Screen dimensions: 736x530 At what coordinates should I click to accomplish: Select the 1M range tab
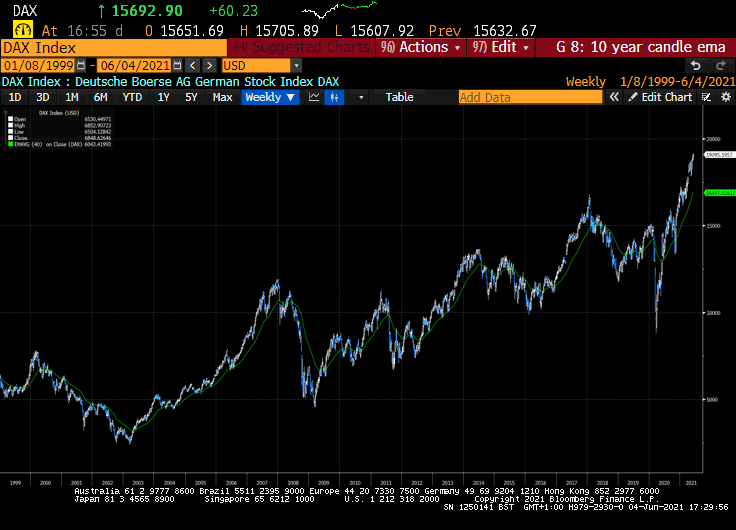(71, 97)
